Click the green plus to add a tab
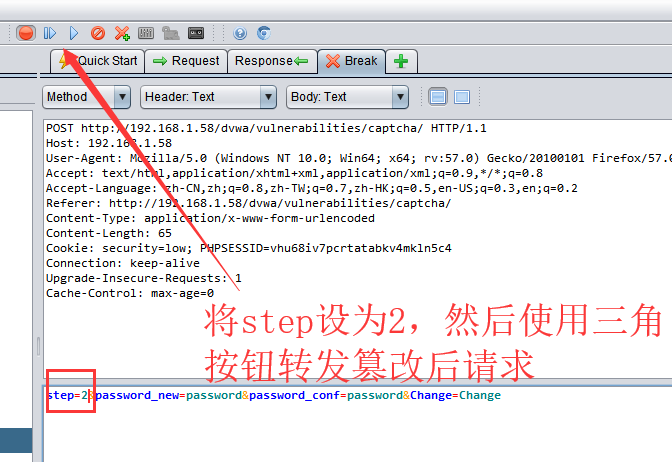Image resolution: width=672 pixels, height=462 pixels. (401, 61)
